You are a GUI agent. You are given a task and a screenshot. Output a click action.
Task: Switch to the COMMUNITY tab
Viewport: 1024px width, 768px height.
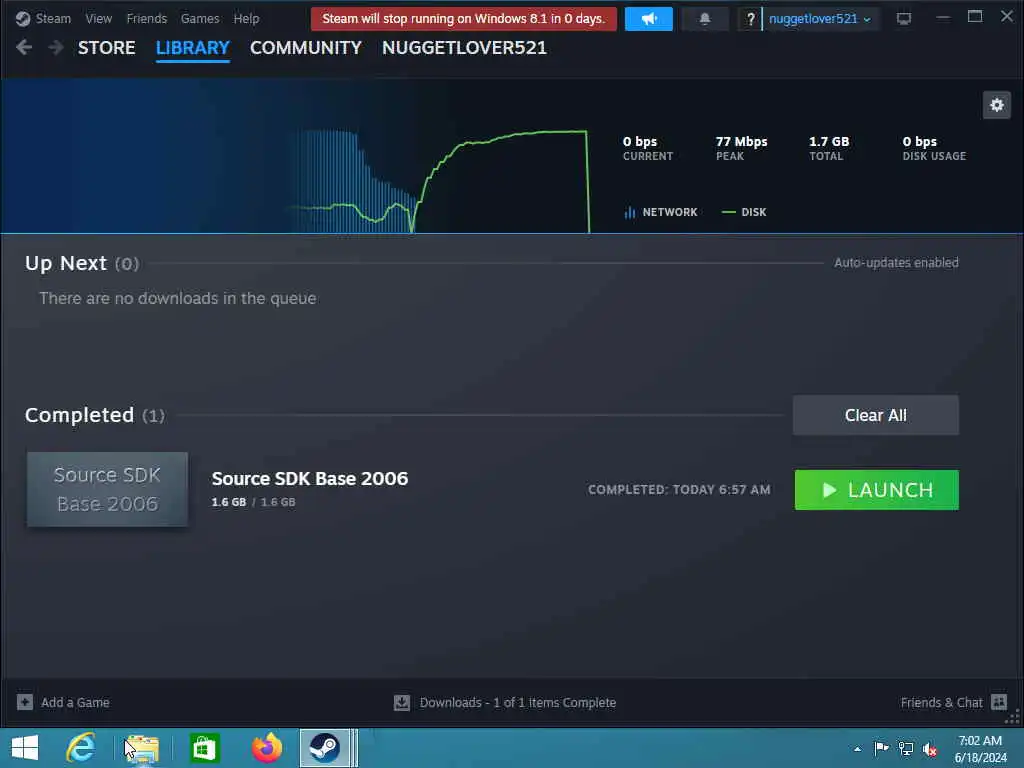tap(306, 48)
